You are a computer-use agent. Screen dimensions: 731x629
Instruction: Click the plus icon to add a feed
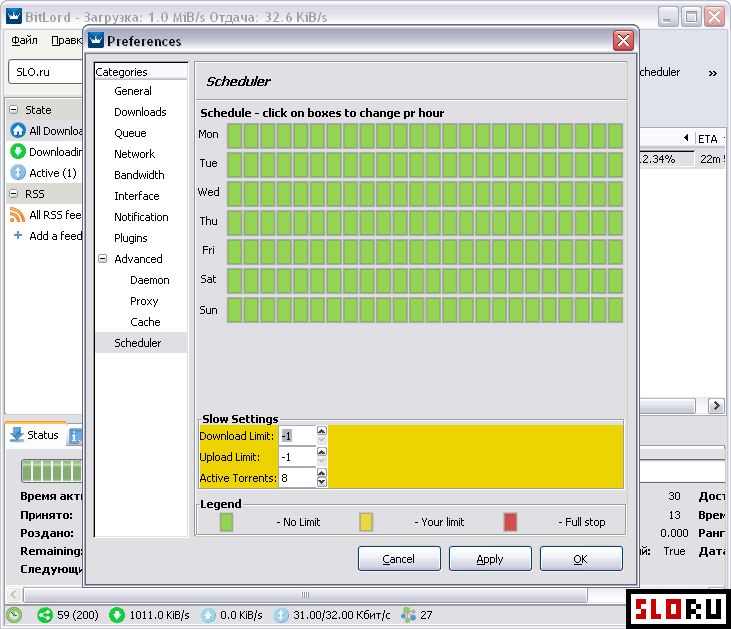(x=18, y=235)
